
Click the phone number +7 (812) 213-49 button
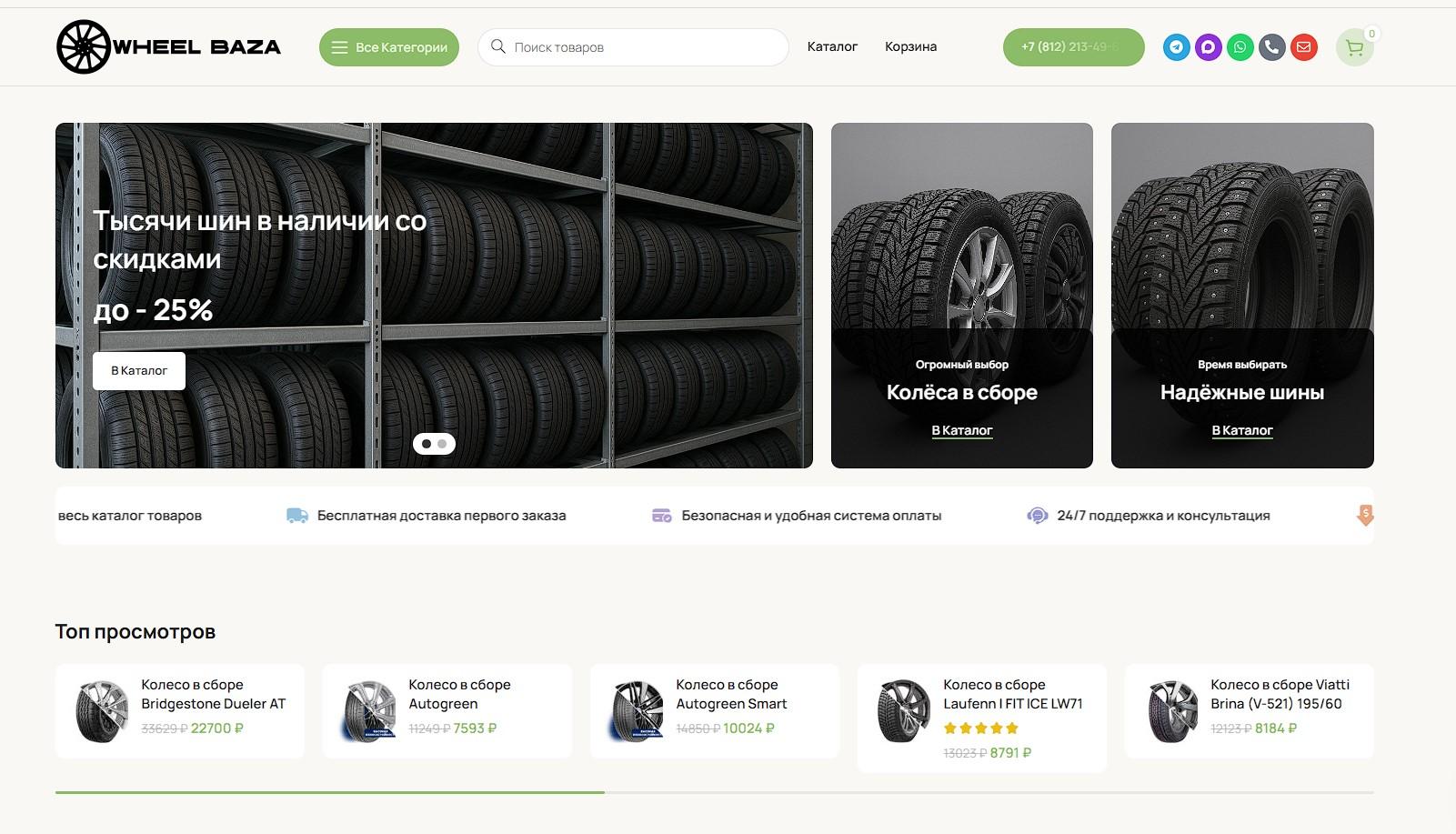click(1073, 46)
